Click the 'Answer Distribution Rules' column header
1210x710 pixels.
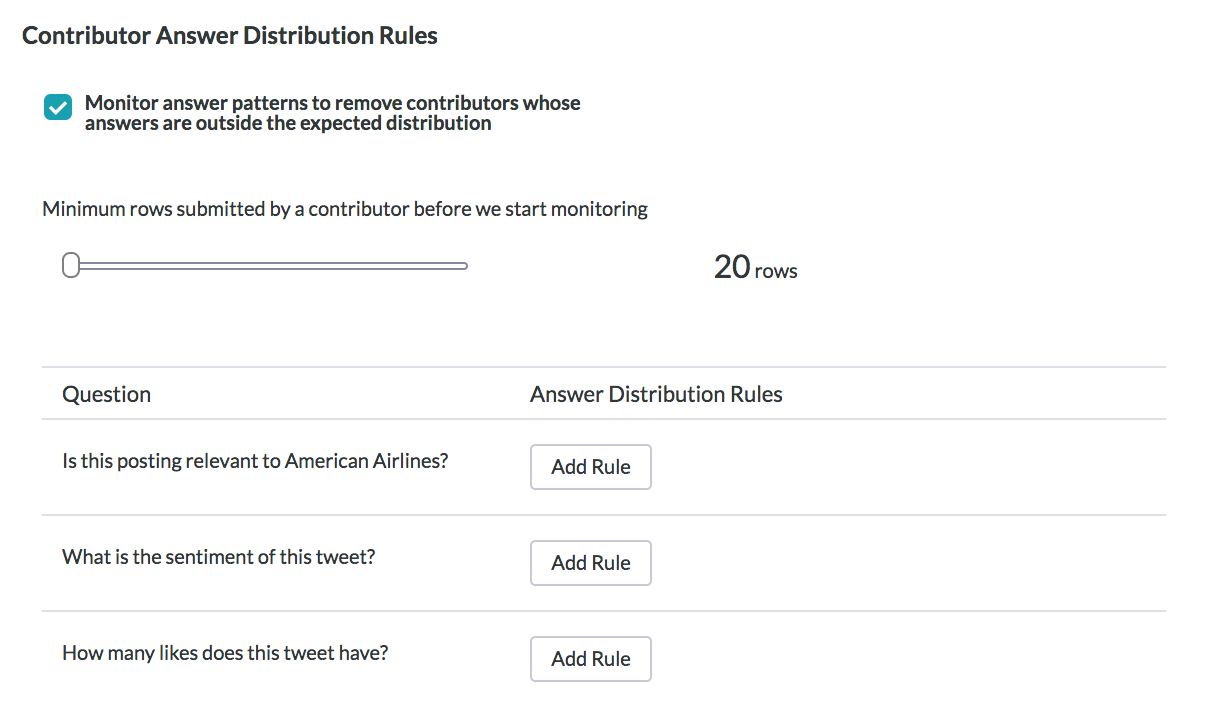coord(656,394)
